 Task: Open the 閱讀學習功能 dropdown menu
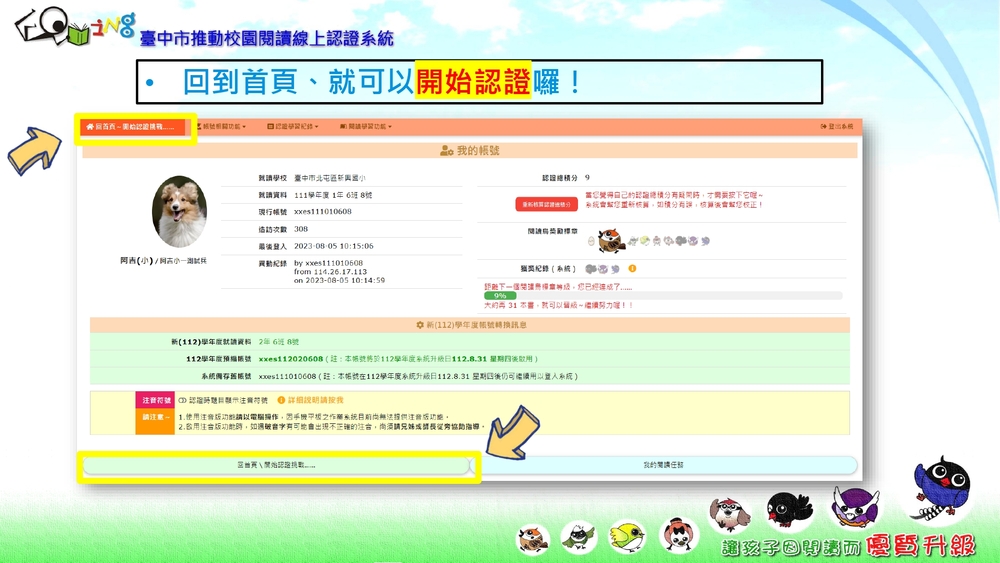coord(365,127)
